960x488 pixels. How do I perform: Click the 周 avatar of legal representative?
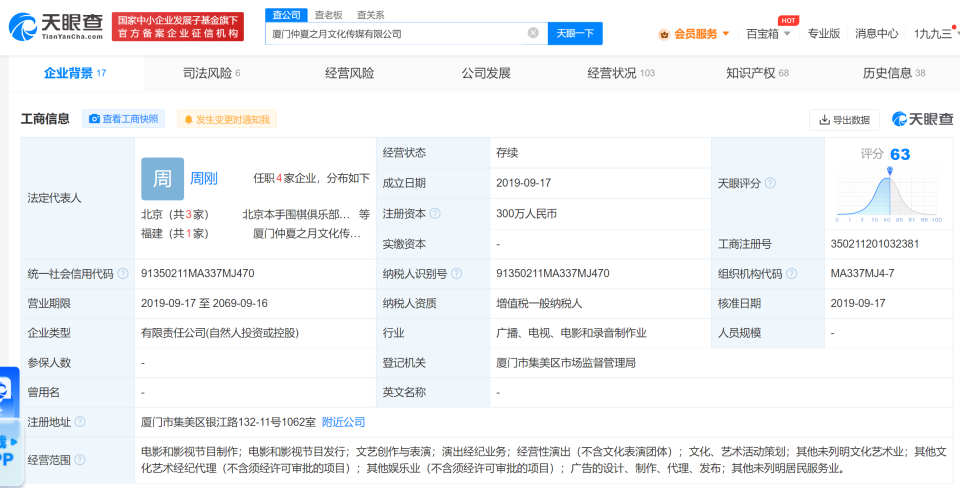(162, 179)
